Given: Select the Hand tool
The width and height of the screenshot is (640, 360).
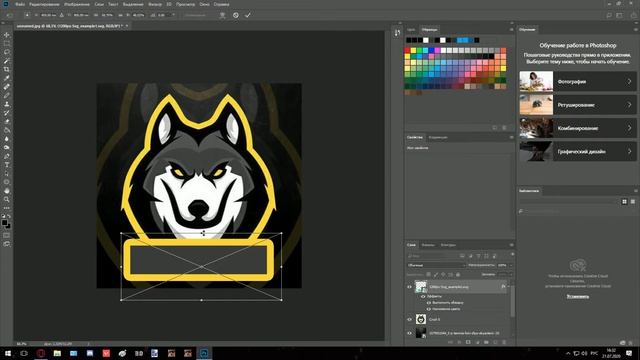Looking at the screenshot, I should click(x=7, y=191).
